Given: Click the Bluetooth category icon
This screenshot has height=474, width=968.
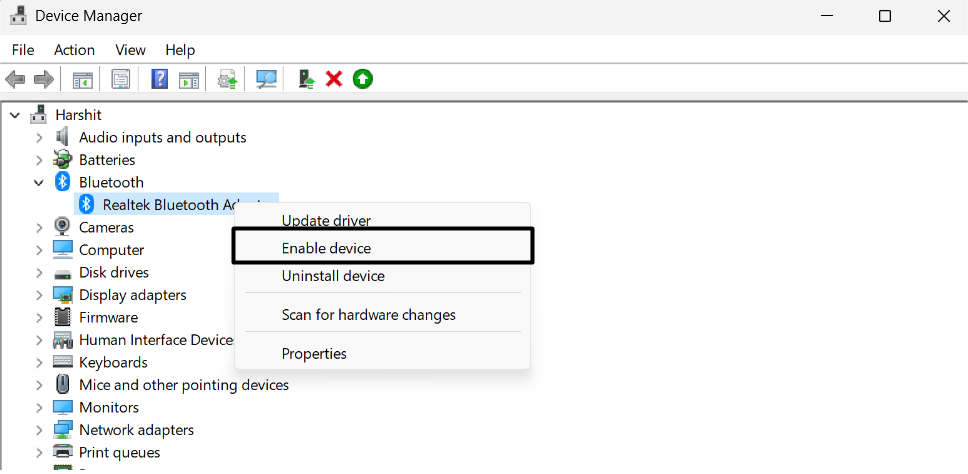Looking at the screenshot, I should pos(62,182).
